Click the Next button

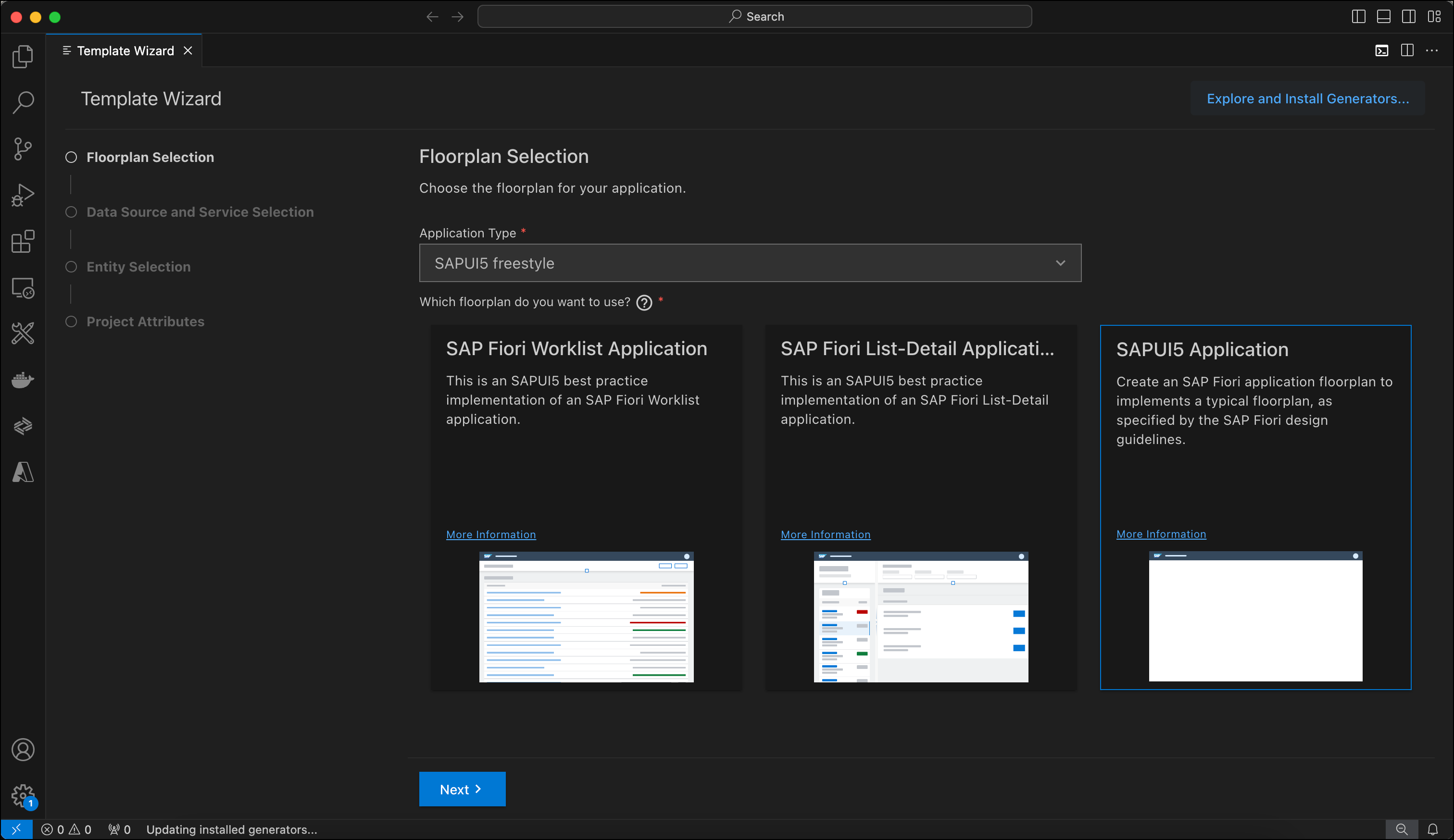pos(462,789)
